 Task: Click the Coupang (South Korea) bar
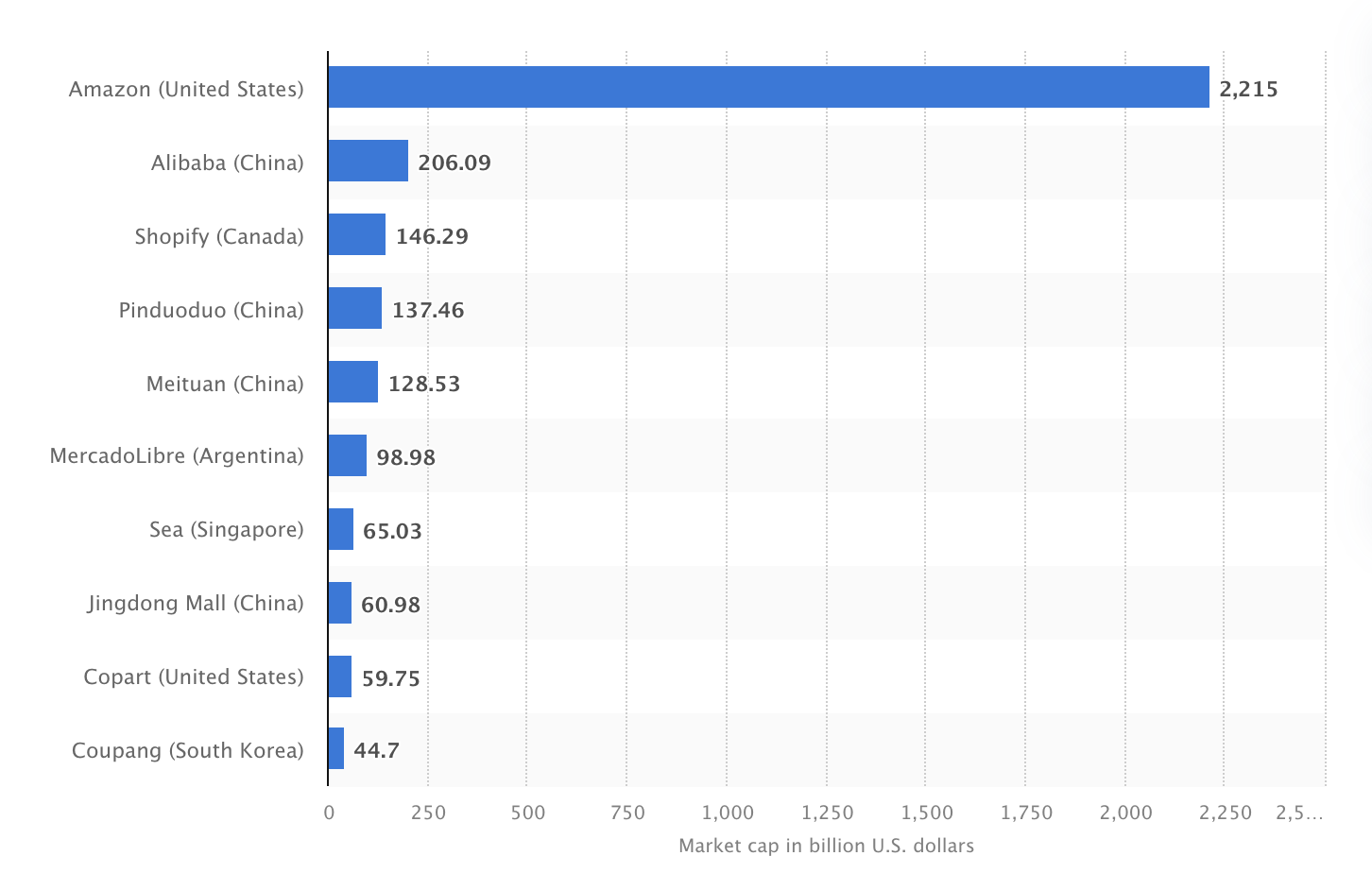click(336, 748)
